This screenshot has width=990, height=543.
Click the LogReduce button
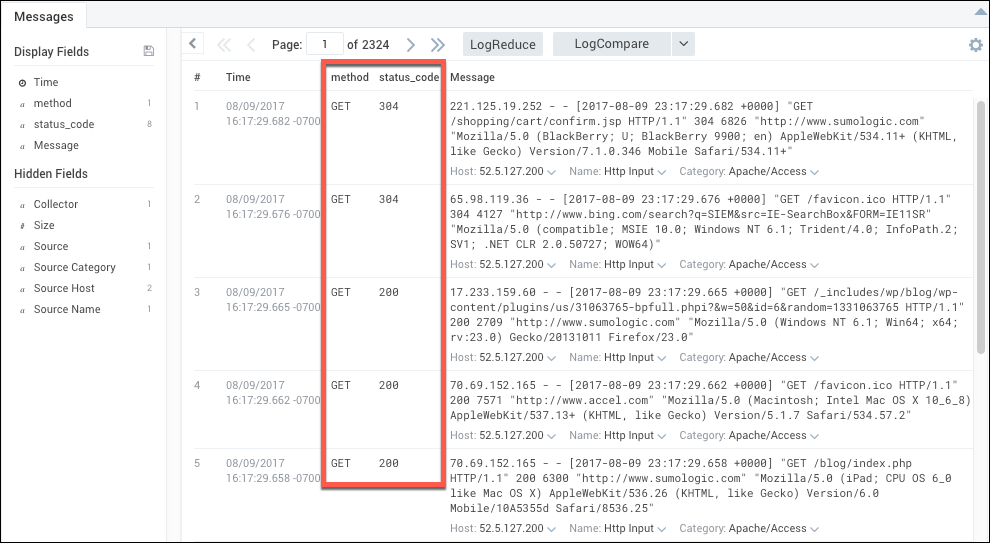pos(503,44)
